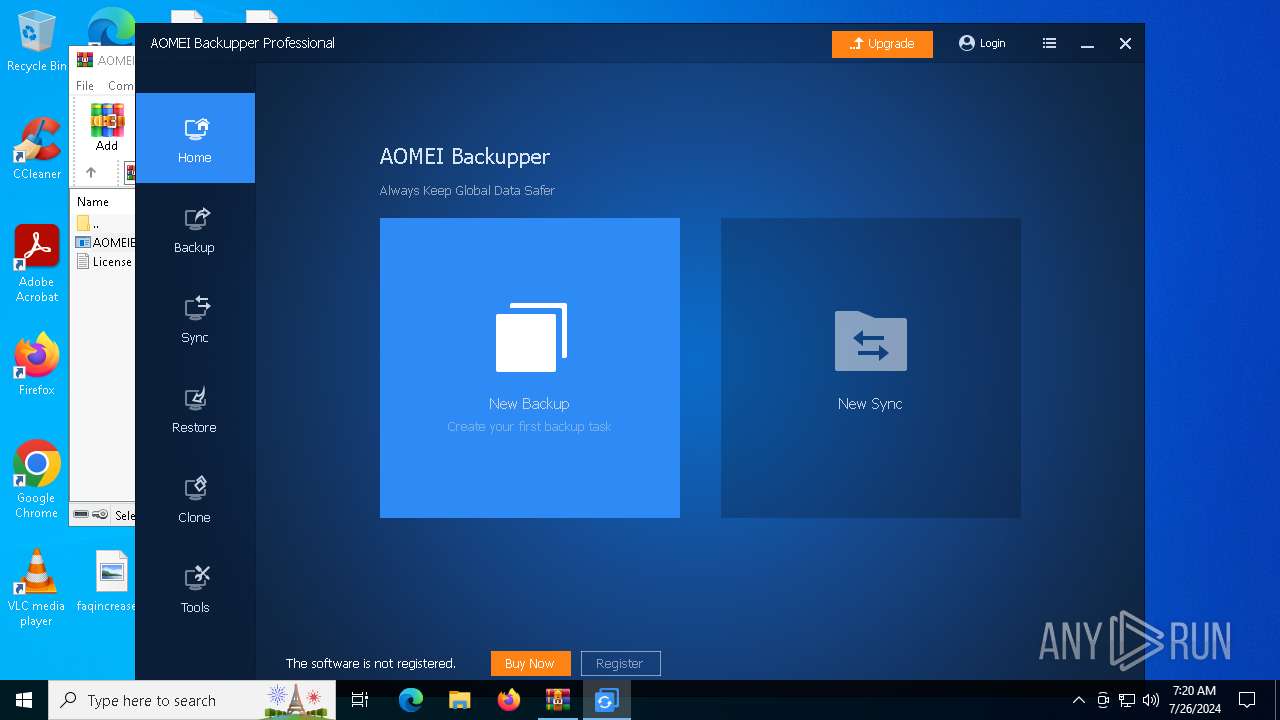Open the Recycle Bin desktop icon

(36, 41)
